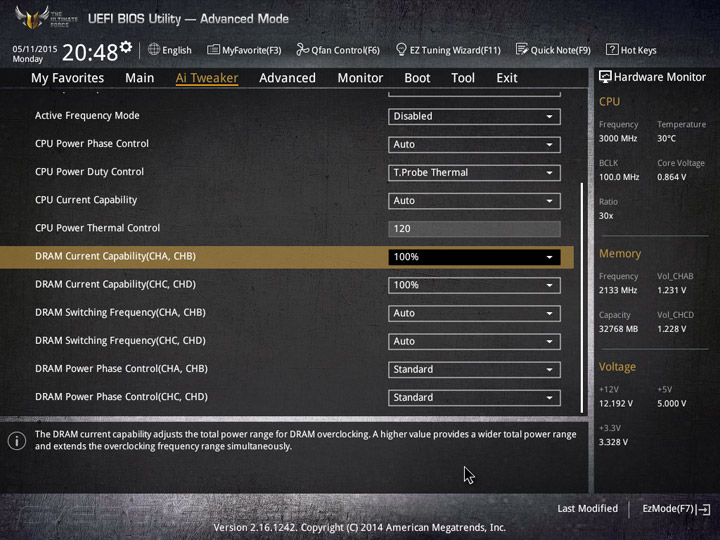Open Active Frequency Mode dropdown
Image resolution: width=720 pixels, height=540 pixels.
coord(474,116)
